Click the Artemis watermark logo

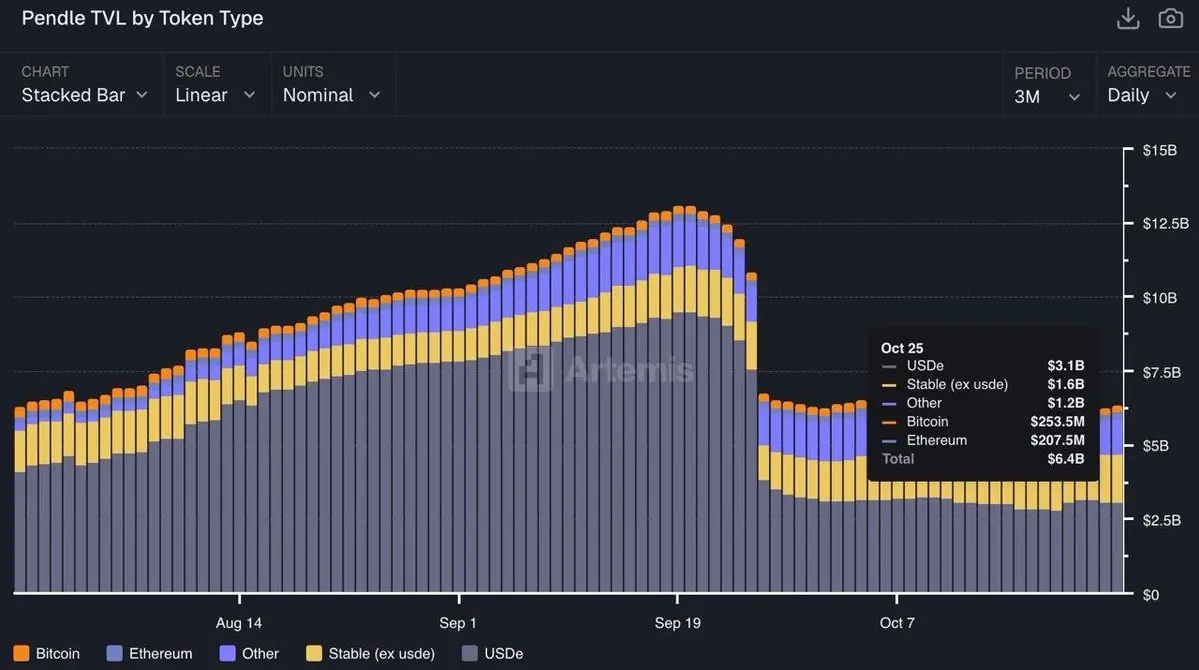[x=600, y=370]
